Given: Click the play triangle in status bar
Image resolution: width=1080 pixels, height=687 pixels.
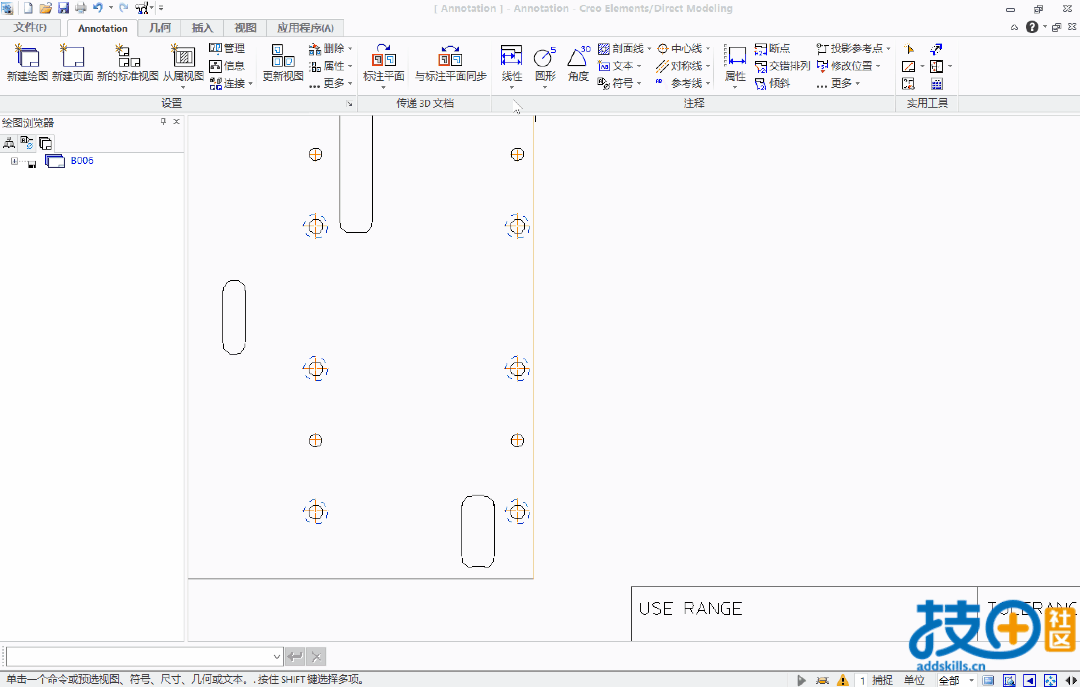Looking at the screenshot, I should 801,680.
